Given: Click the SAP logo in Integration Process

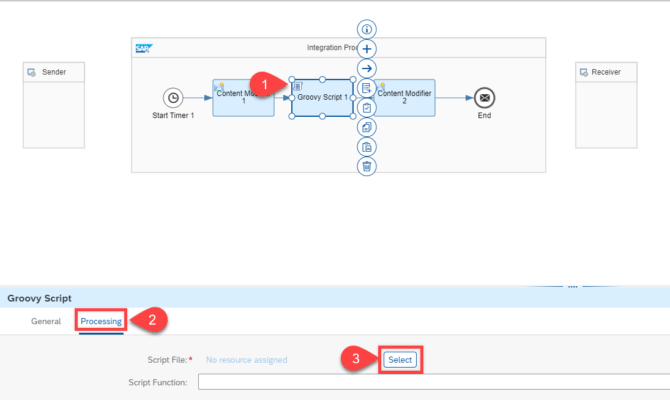Looking at the screenshot, I should (x=143, y=47).
